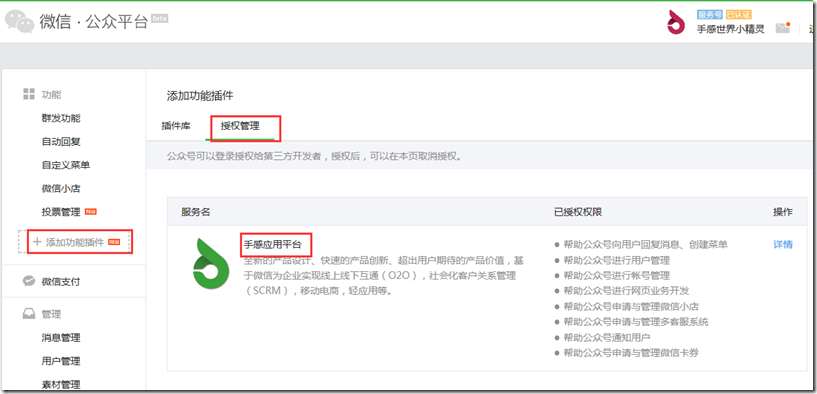Click the 微信·公众平台 title
The width and height of the screenshot is (817, 394).
coord(94,21)
